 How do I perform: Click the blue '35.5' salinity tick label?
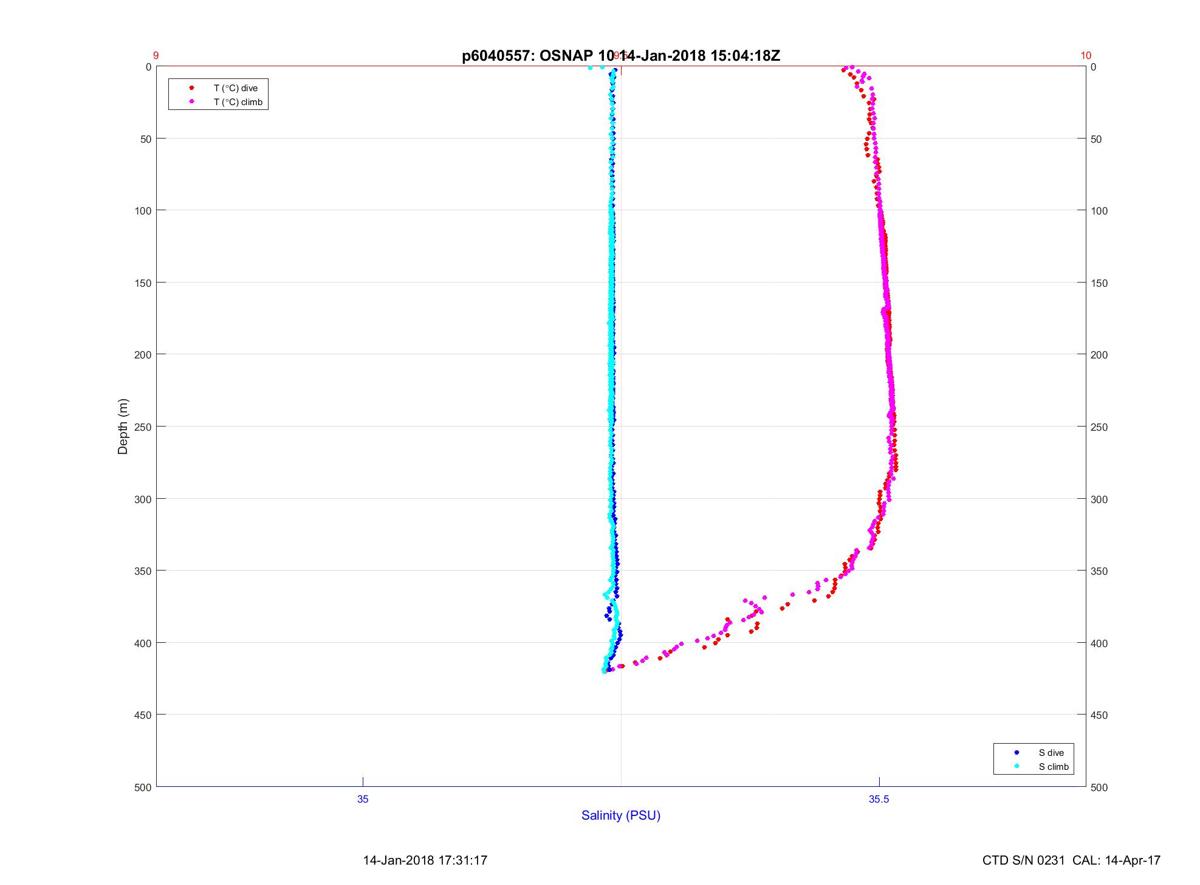point(879,799)
